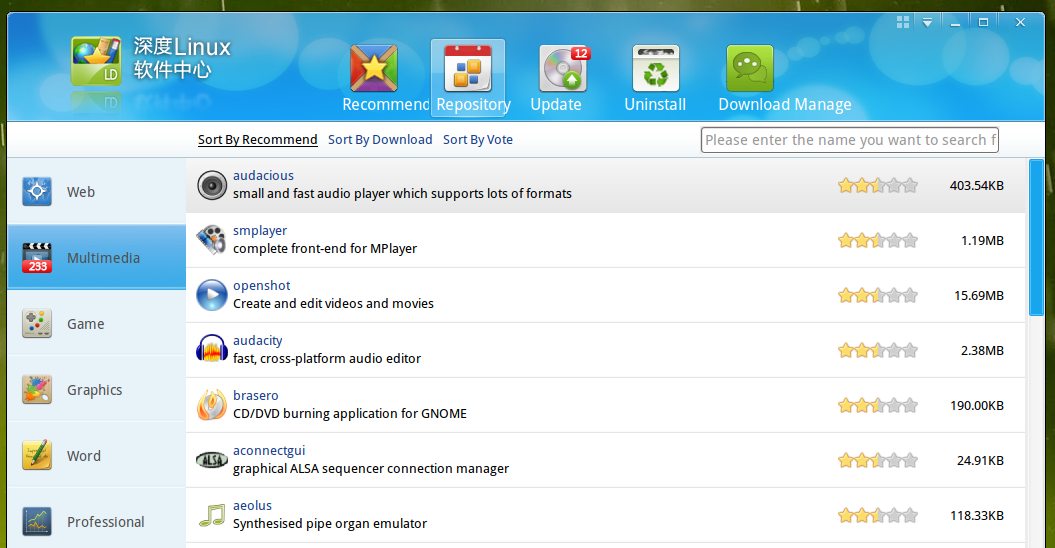
Task: Sort list by Vote
Action: pyautogui.click(x=478, y=139)
